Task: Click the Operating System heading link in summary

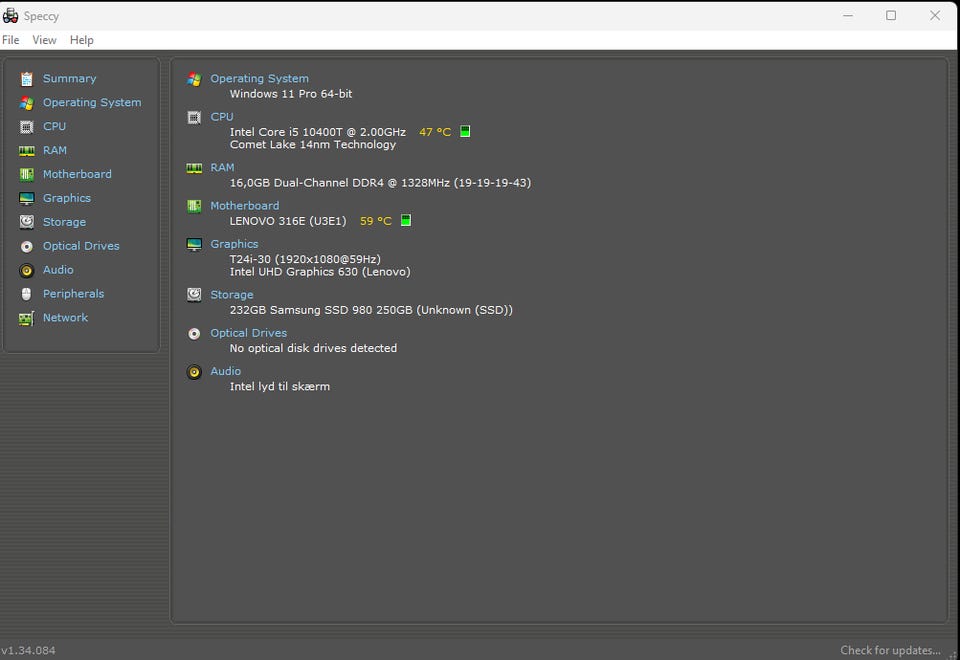Action: click(x=260, y=78)
